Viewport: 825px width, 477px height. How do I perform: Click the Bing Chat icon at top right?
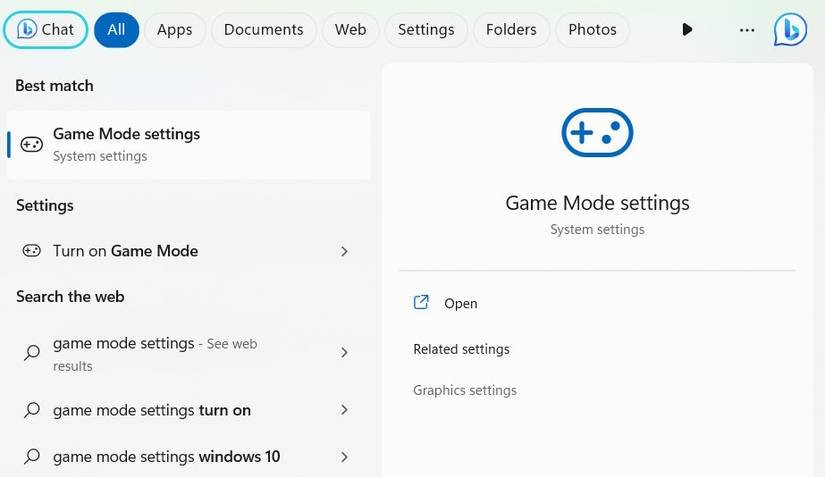click(x=790, y=30)
